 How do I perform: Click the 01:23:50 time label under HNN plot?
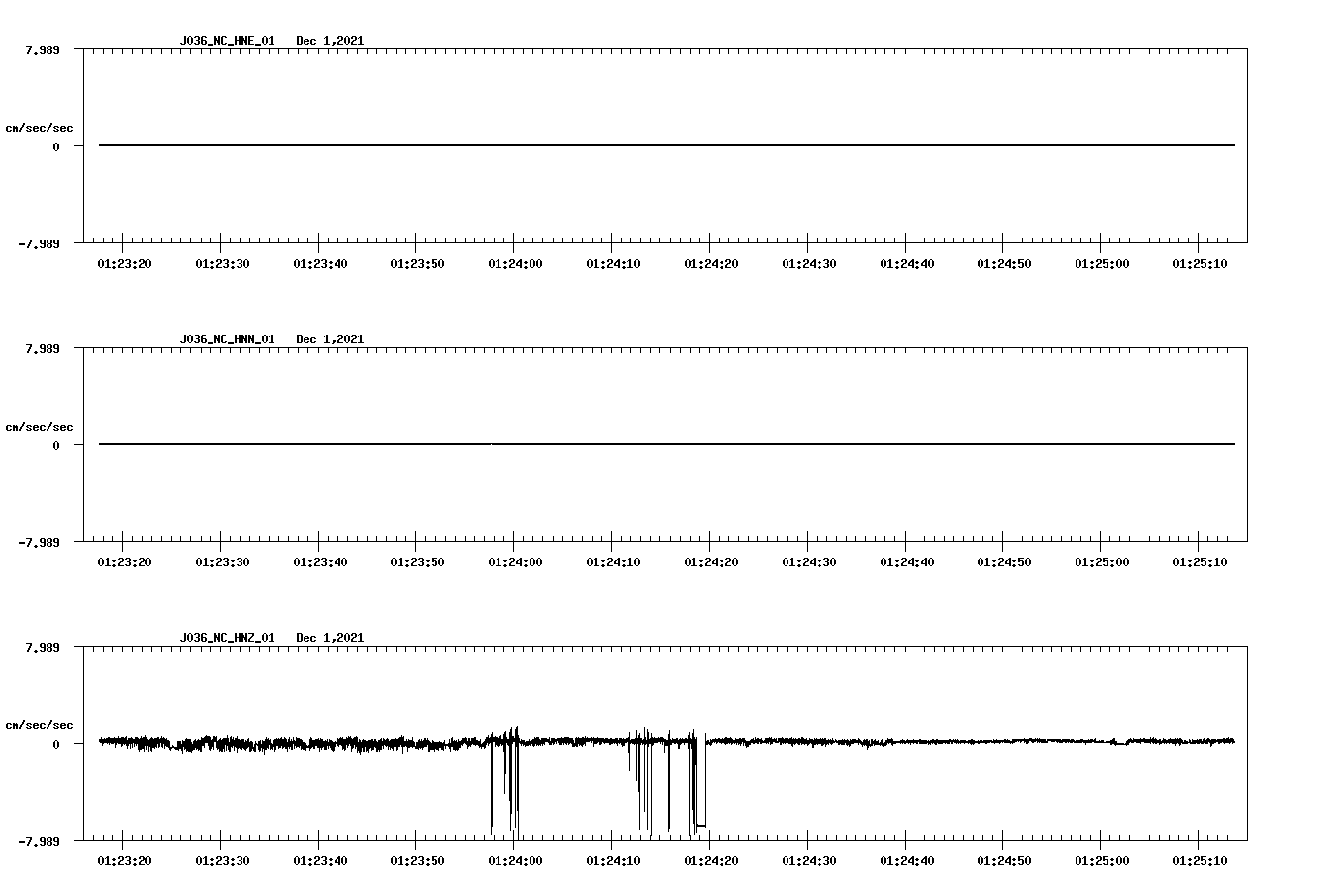(x=417, y=562)
